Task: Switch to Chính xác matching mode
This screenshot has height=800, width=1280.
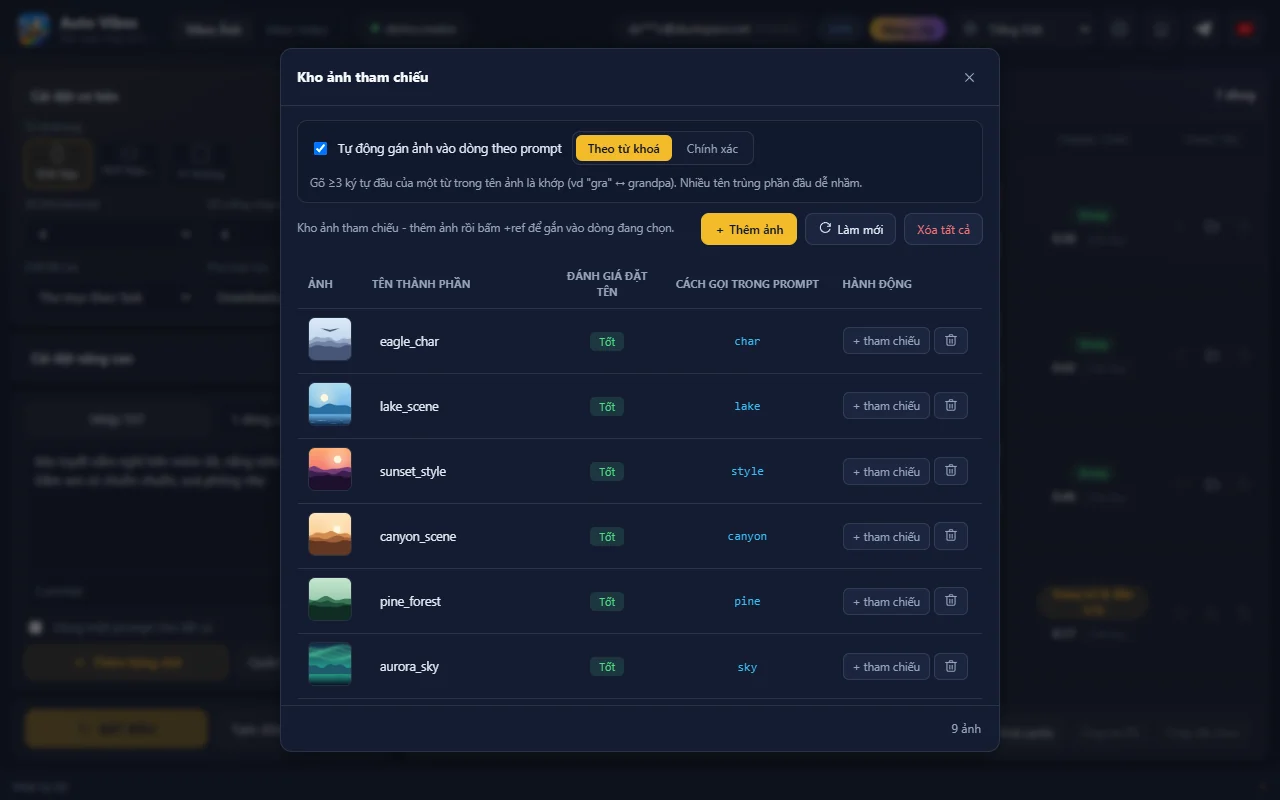Action: click(712, 148)
